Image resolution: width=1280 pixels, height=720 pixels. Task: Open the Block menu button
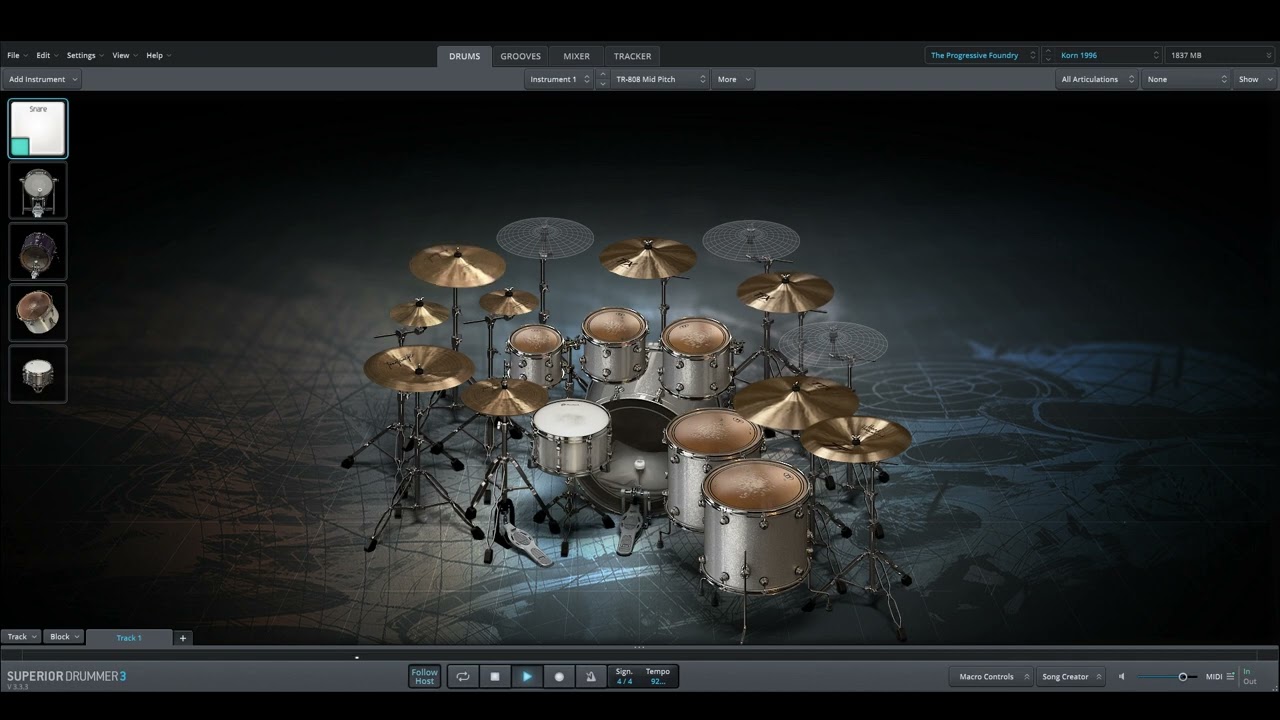coord(64,637)
